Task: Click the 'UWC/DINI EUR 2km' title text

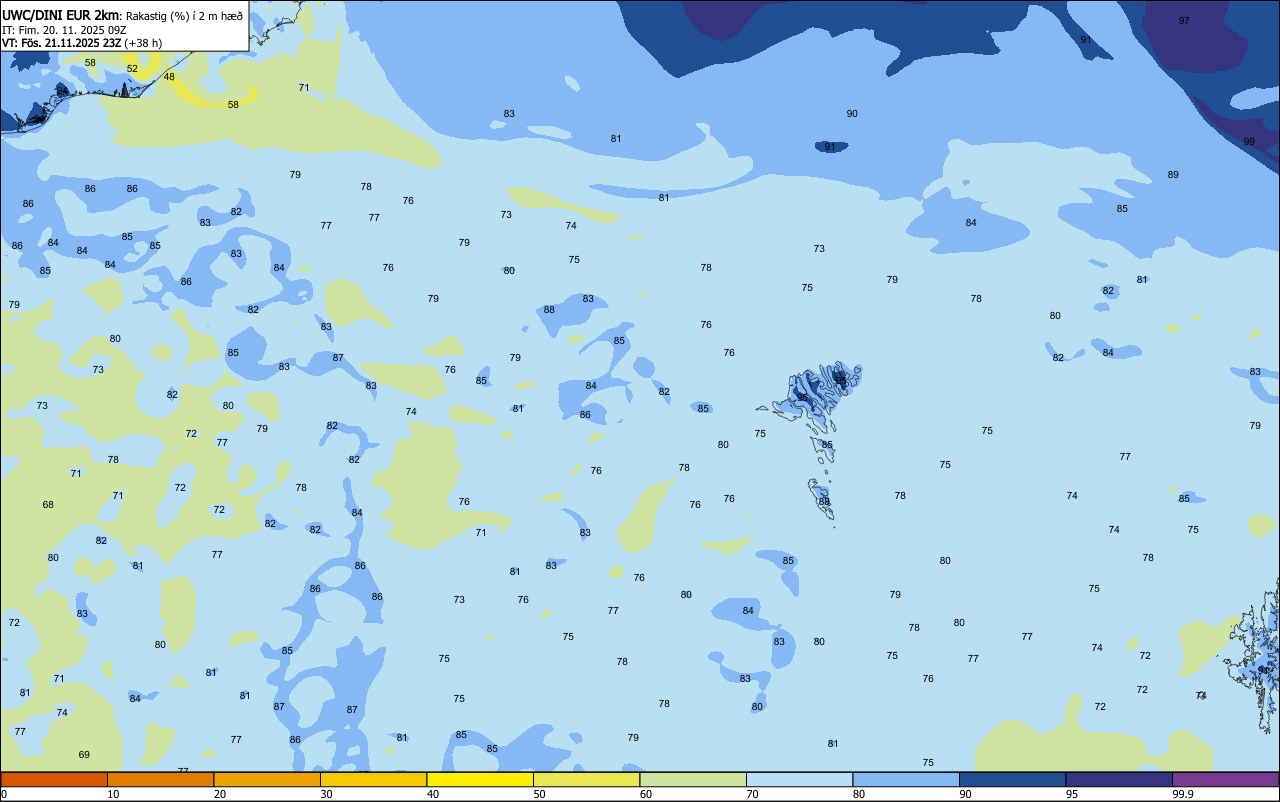Action: [61, 14]
